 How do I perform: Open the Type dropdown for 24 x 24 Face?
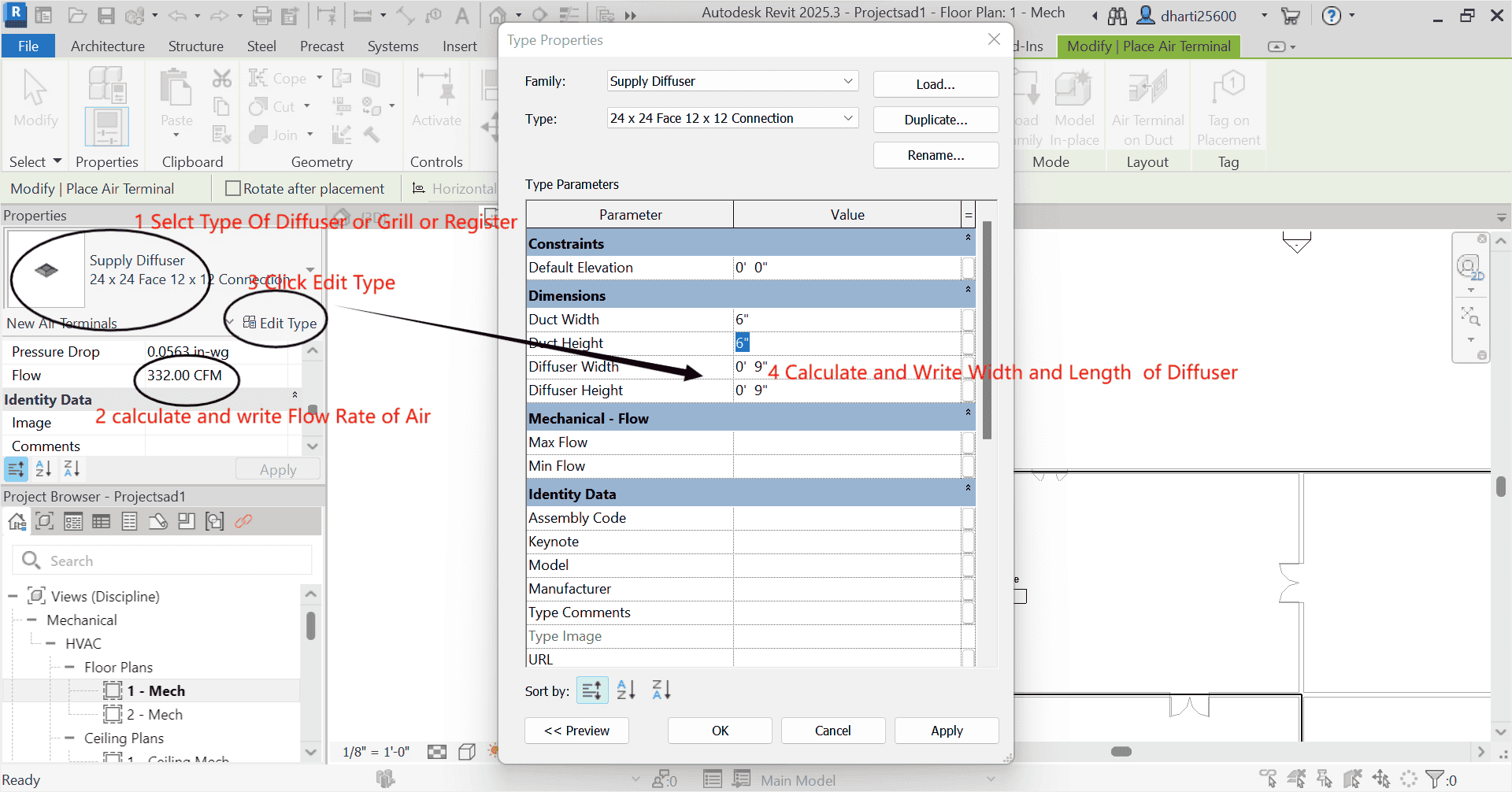tap(847, 118)
